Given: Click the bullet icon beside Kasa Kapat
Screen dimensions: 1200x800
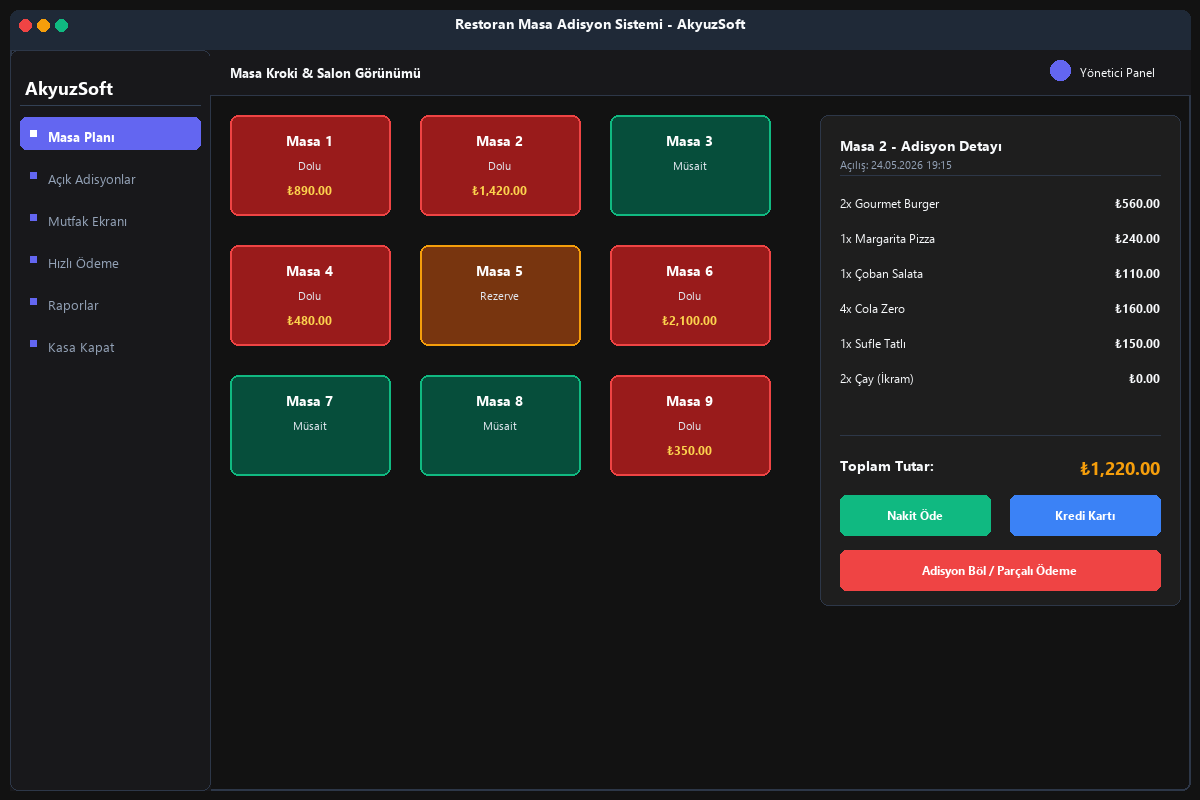Looking at the screenshot, I should 33,343.
